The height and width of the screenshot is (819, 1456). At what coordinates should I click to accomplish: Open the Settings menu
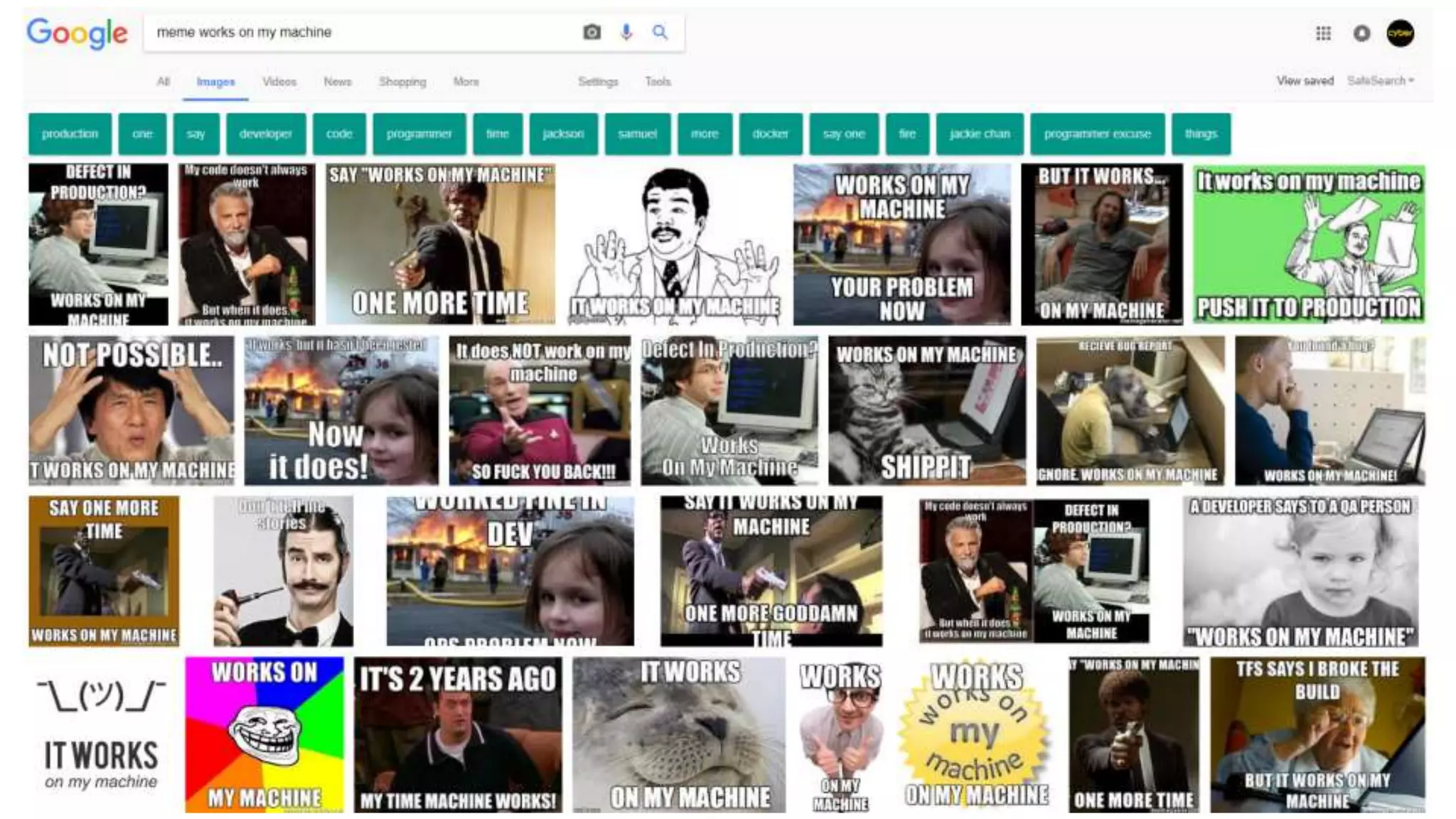pyautogui.click(x=598, y=82)
